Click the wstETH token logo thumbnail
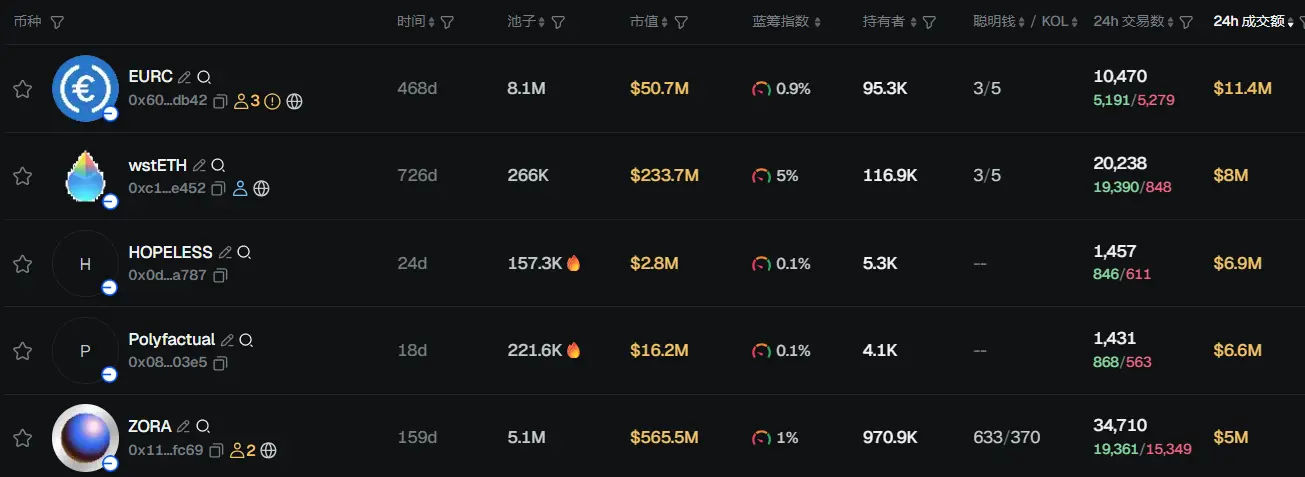Screen dimensions: 1305x477 tap(85, 176)
